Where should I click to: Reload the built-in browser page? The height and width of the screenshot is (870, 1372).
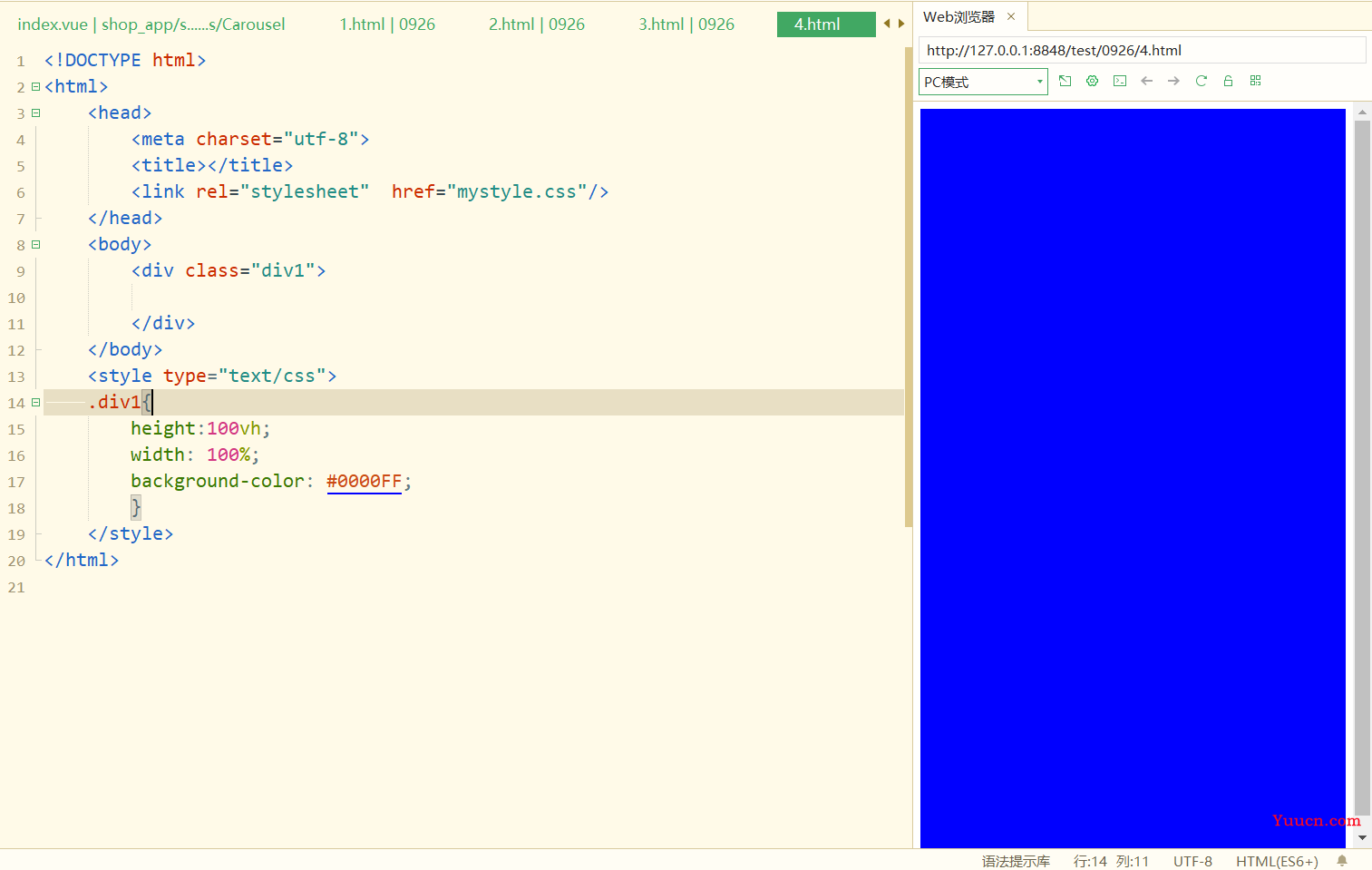coord(1202,81)
